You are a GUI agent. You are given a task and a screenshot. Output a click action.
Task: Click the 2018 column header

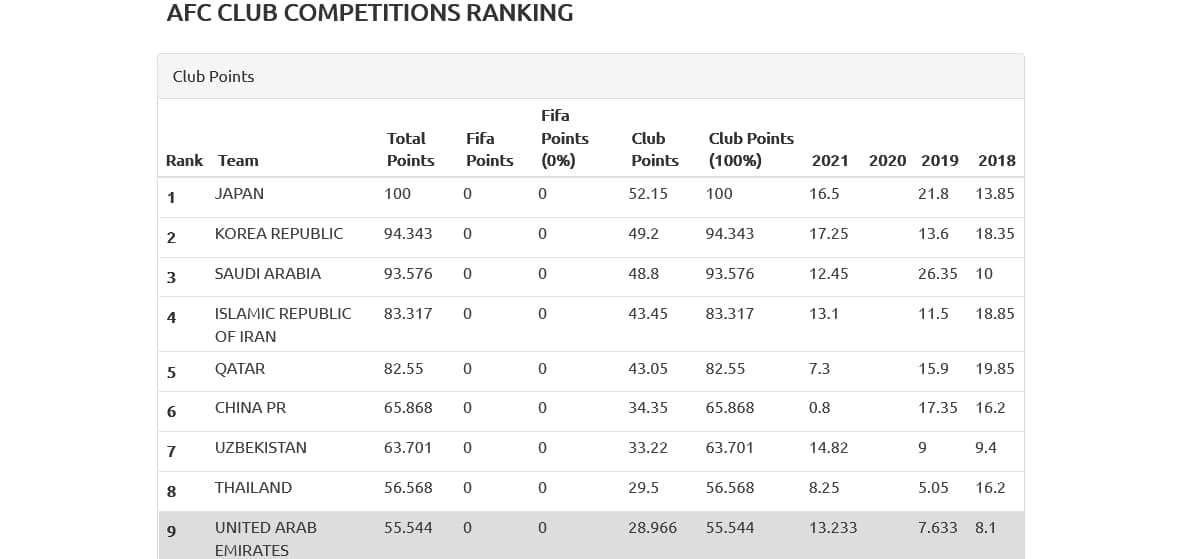pyautogui.click(x=996, y=160)
